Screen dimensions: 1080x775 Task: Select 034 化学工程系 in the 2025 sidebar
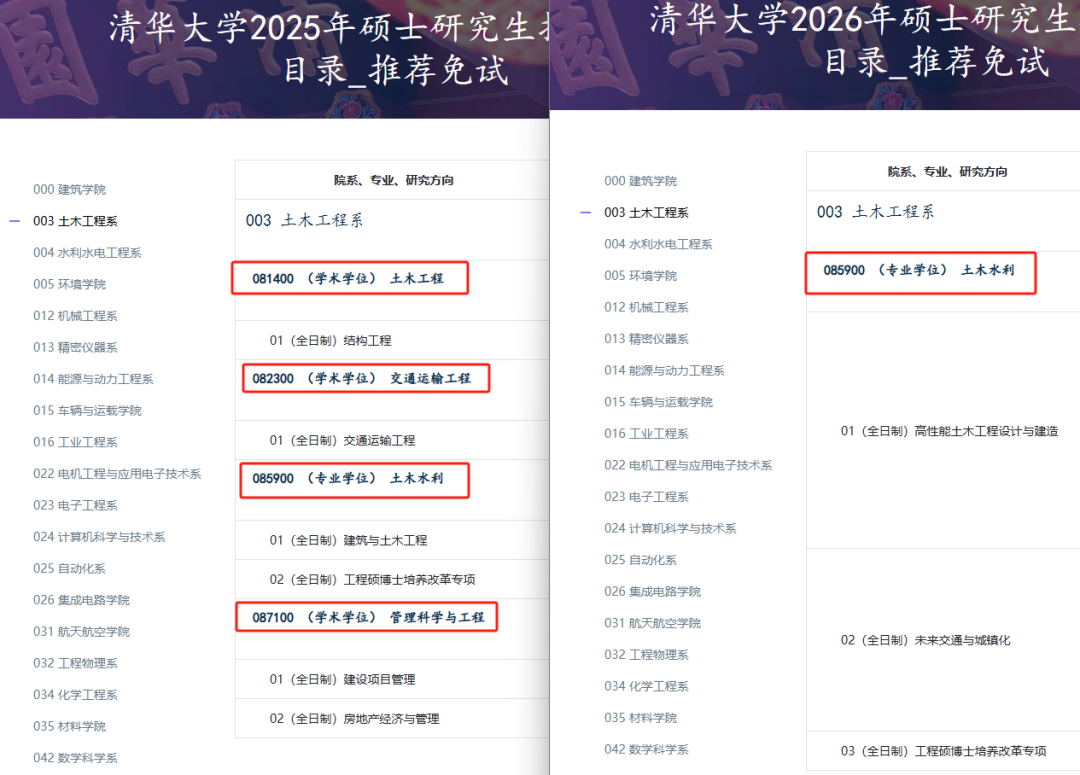(75, 695)
